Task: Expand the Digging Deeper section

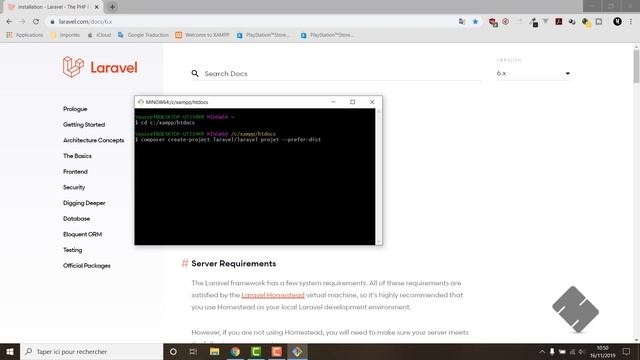Action: click(84, 203)
